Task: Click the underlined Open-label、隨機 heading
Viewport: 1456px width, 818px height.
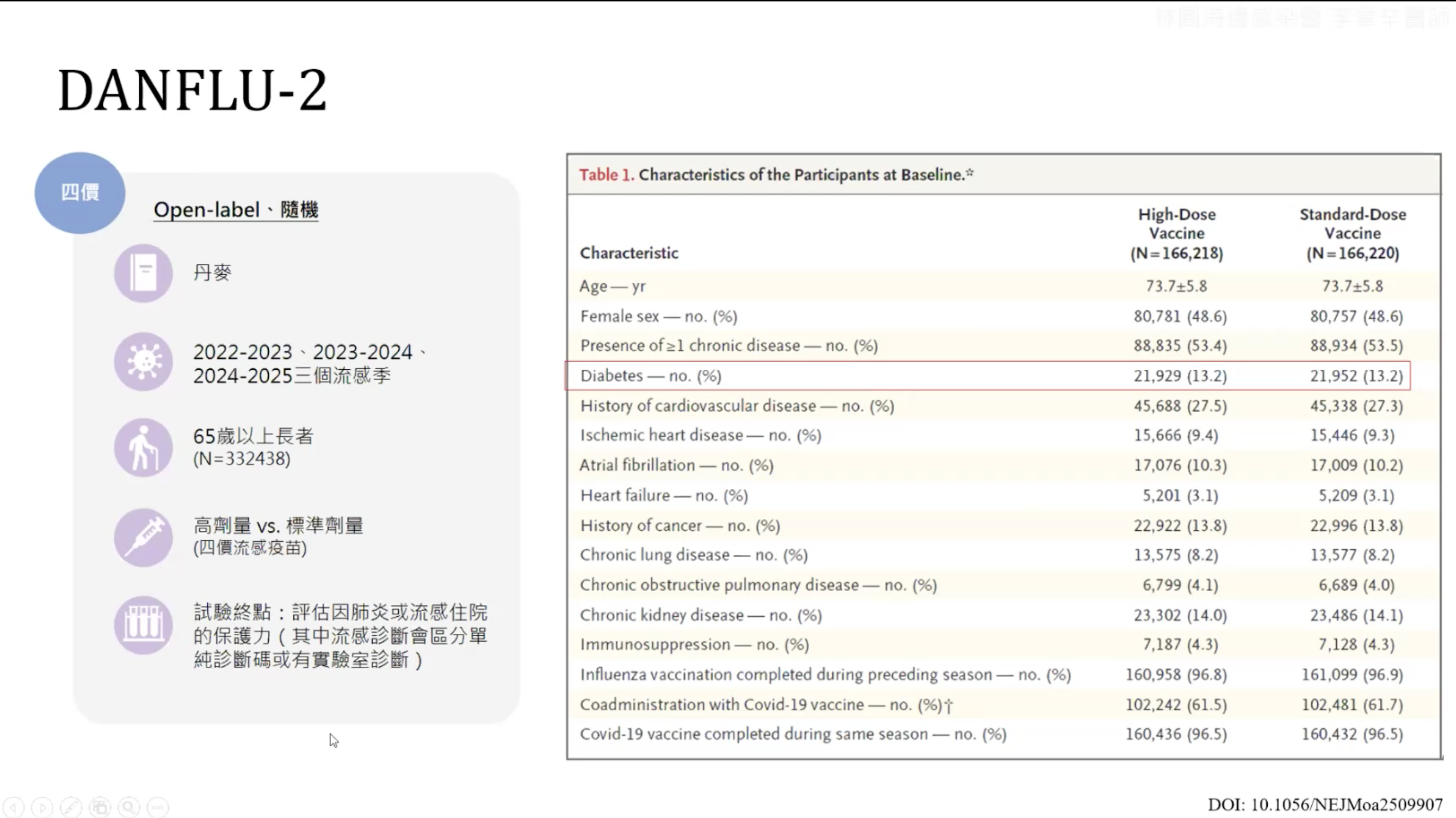Action: pos(236,209)
